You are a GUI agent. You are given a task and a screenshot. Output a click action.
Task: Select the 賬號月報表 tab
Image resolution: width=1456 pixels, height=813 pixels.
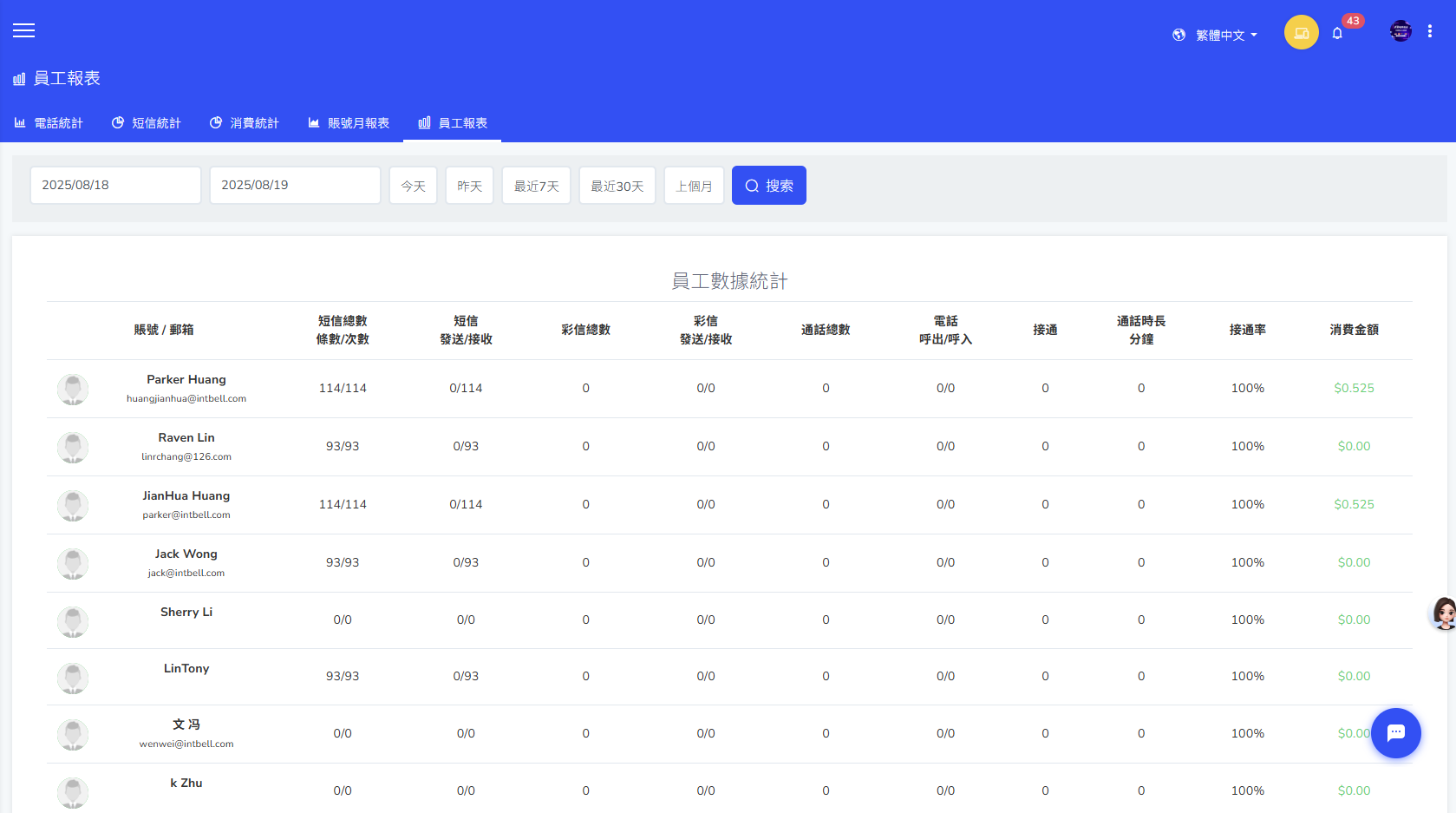point(349,123)
